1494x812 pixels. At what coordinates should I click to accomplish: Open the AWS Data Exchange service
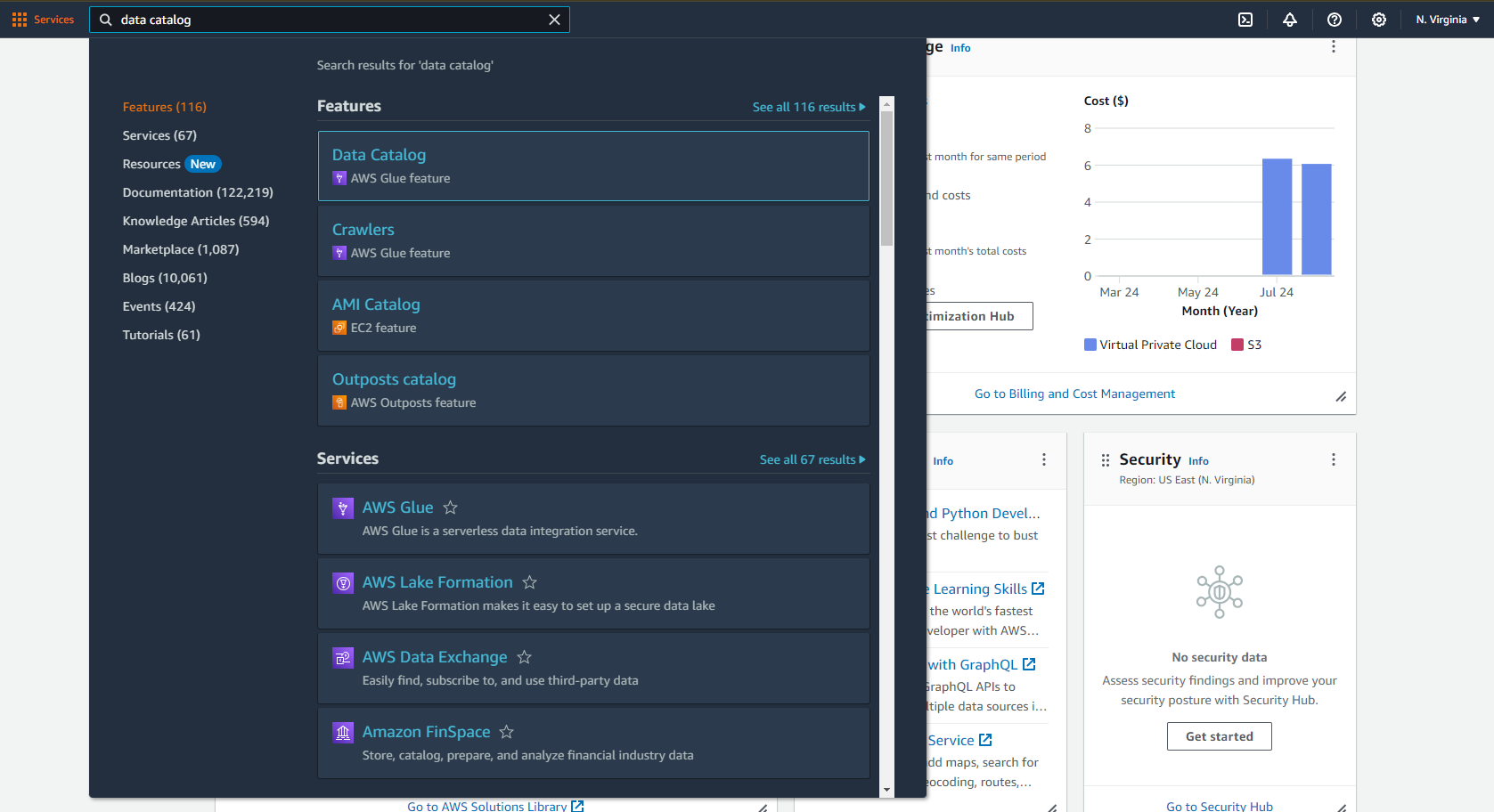(435, 657)
